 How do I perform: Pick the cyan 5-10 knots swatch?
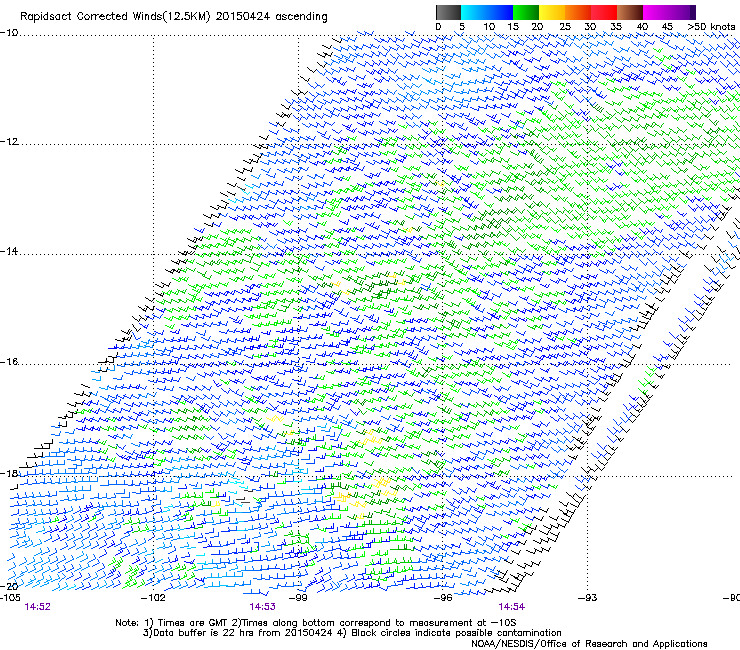click(x=474, y=12)
